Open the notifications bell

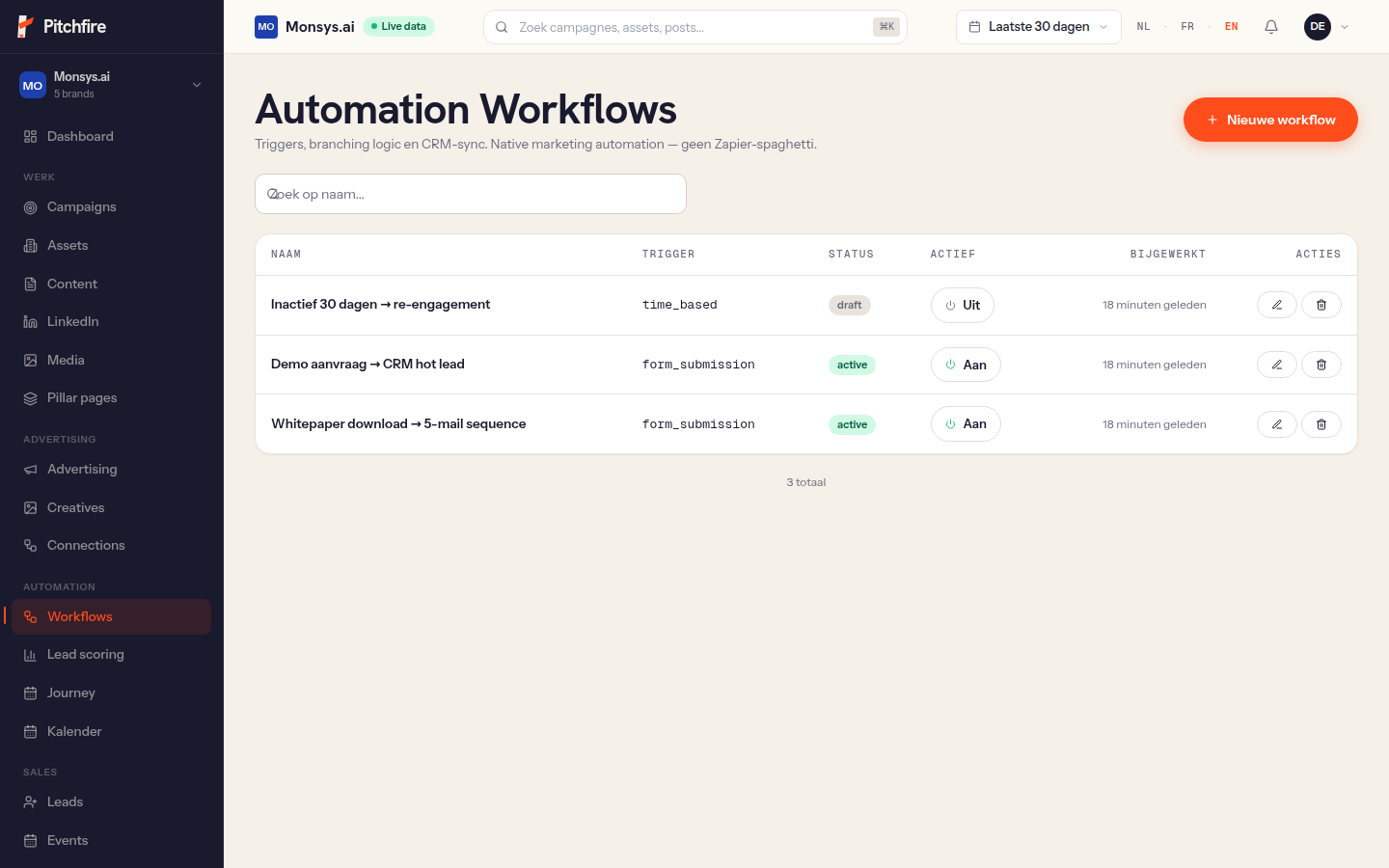tap(1271, 27)
